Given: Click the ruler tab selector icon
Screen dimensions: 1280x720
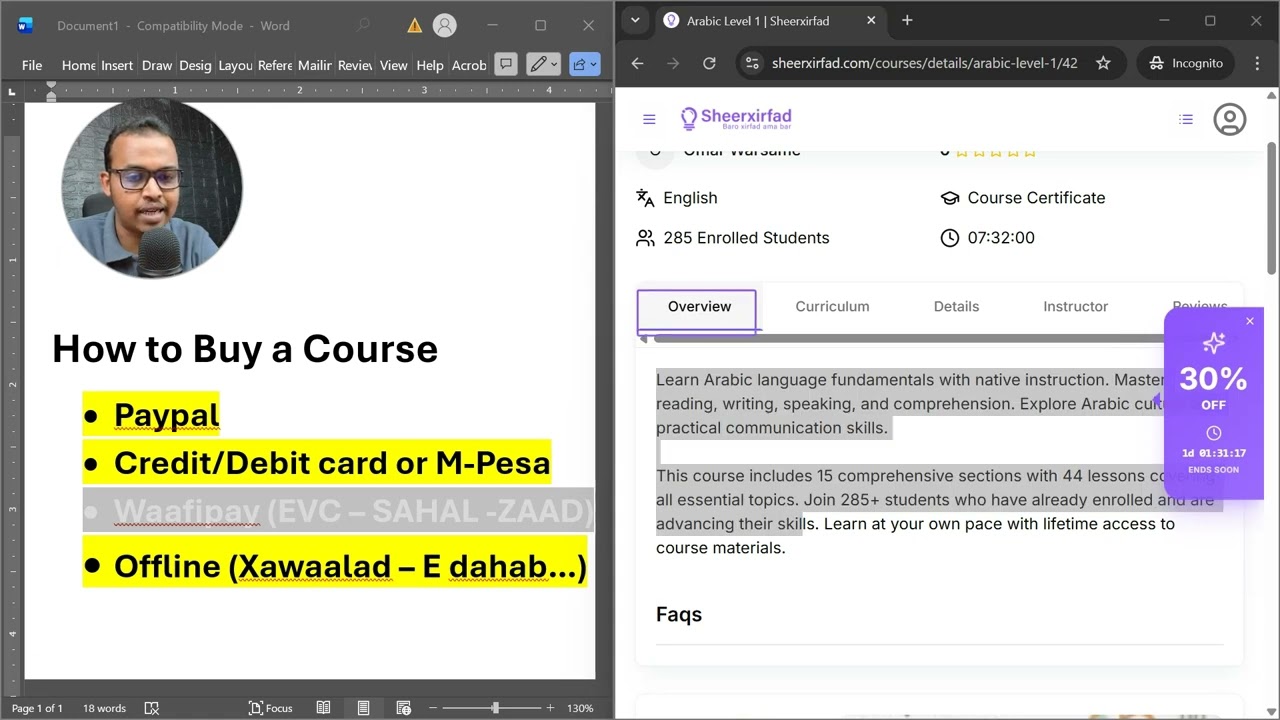Looking at the screenshot, I should click(11, 91).
